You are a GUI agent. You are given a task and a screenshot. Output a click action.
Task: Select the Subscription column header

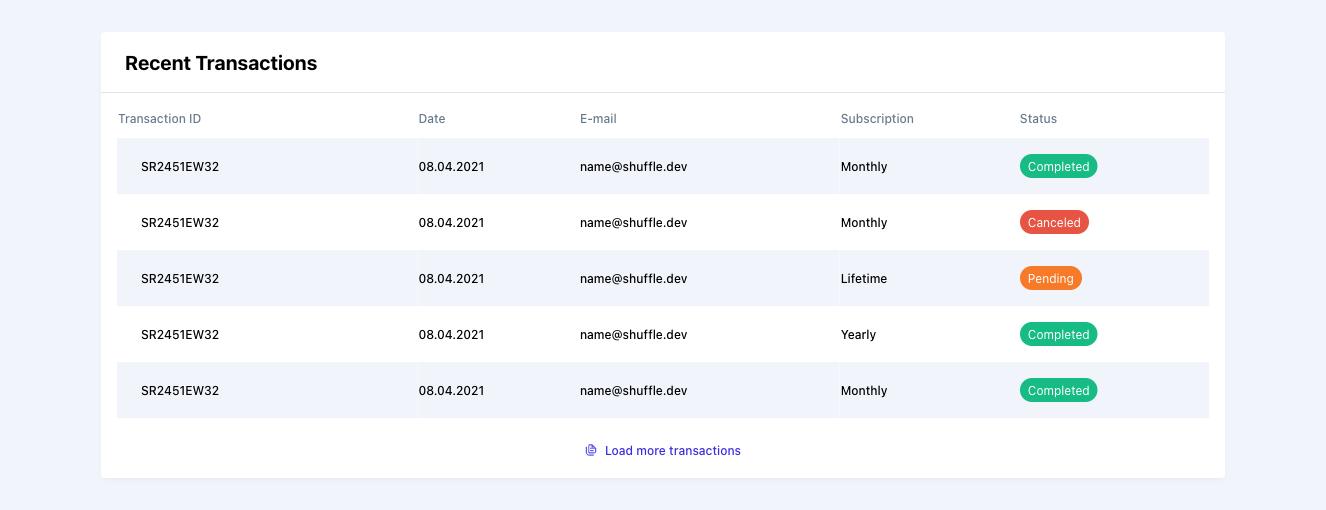[x=877, y=119]
